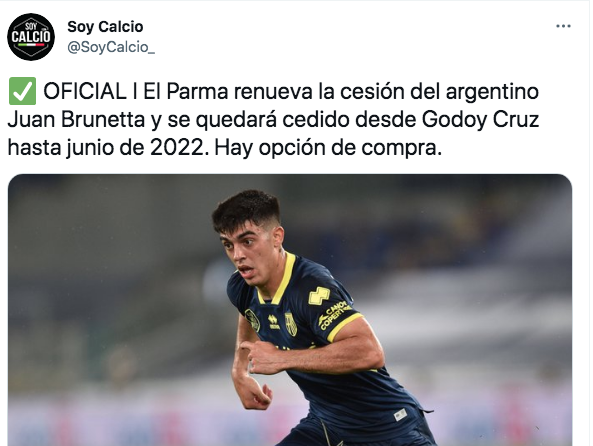The height and width of the screenshot is (446, 593).
Task: Click the name Juan Brunetta in the tweet
Action: coord(76,120)
